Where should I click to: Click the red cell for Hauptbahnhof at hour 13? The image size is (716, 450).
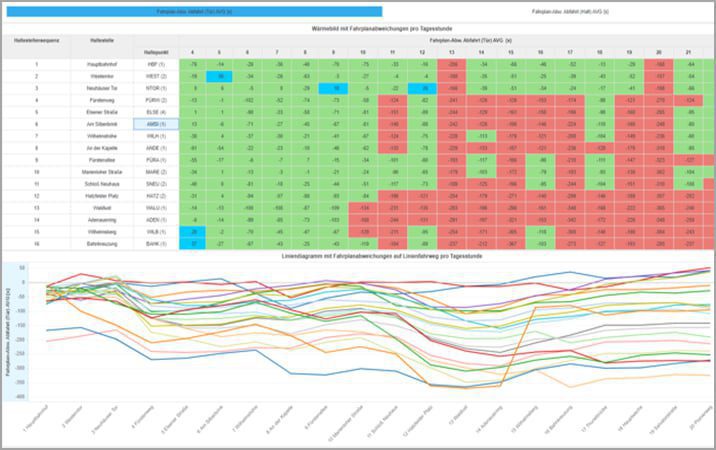point(452,64)
